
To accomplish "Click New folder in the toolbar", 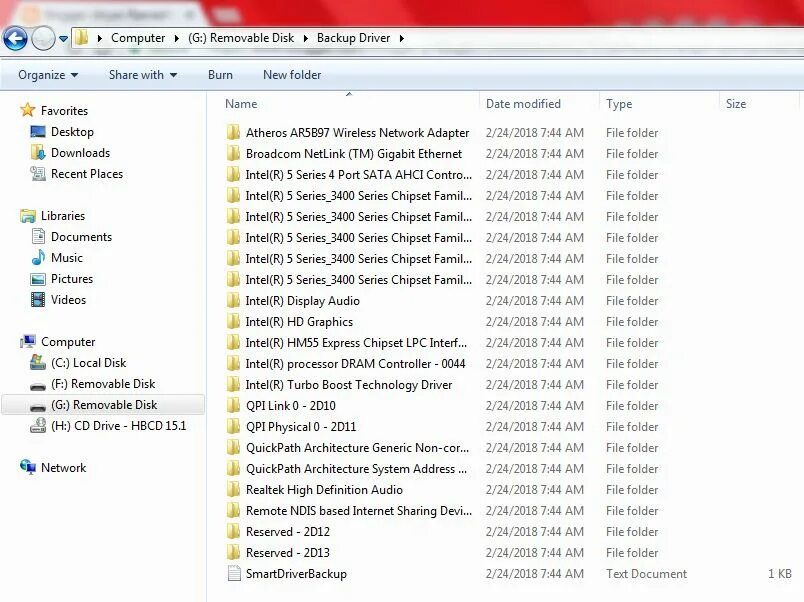I will (292, 75).
